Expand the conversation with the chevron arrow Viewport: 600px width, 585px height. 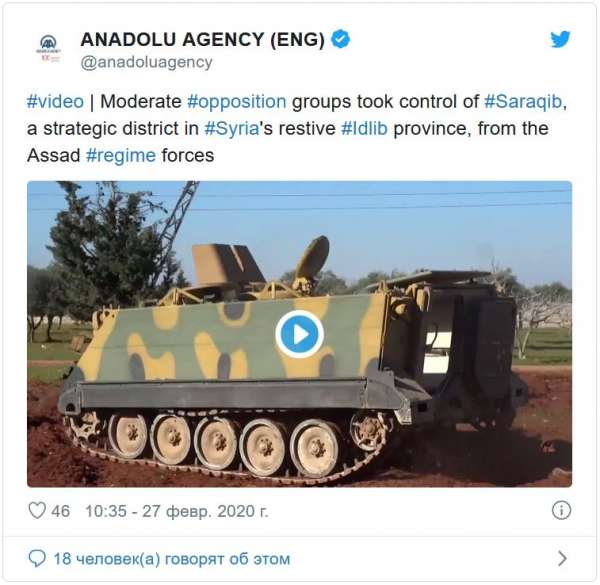click(562, 559)
